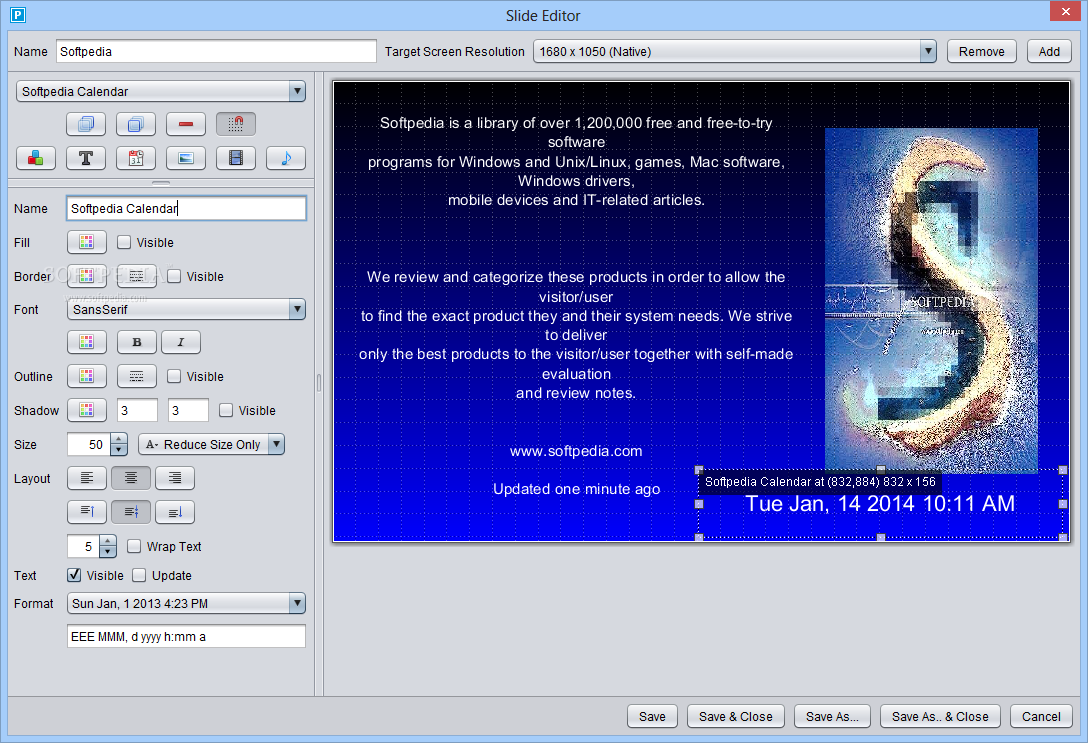
Task: Click the element Name field Softpedia Calendar
Action: point(187,208)
